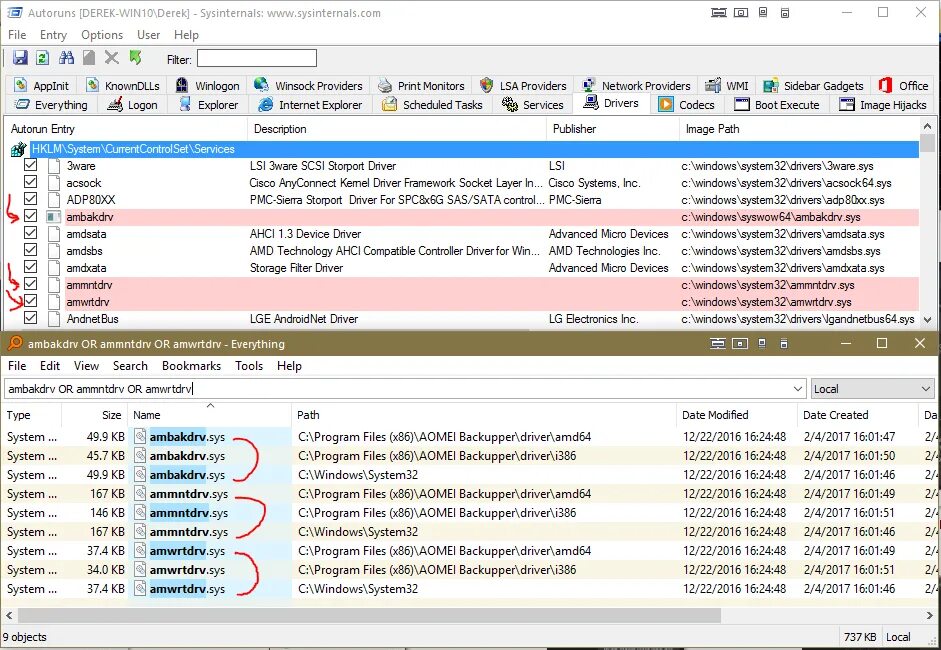Screen dimensions: 941x650
Task: Open the Print Monitors tab
Action: pyautogui.click(x=422, y=85)
